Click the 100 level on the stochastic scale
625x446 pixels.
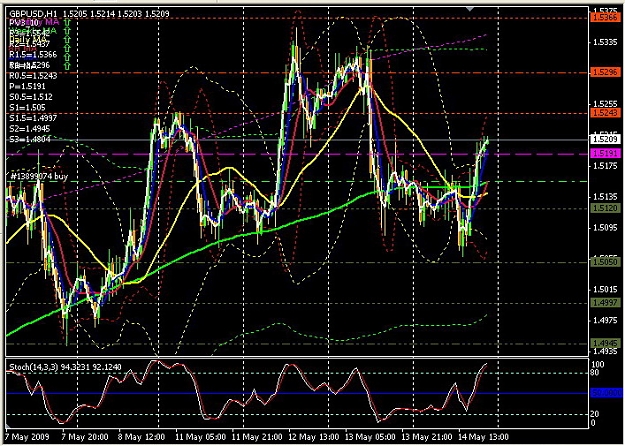click(x=598, y=364)
